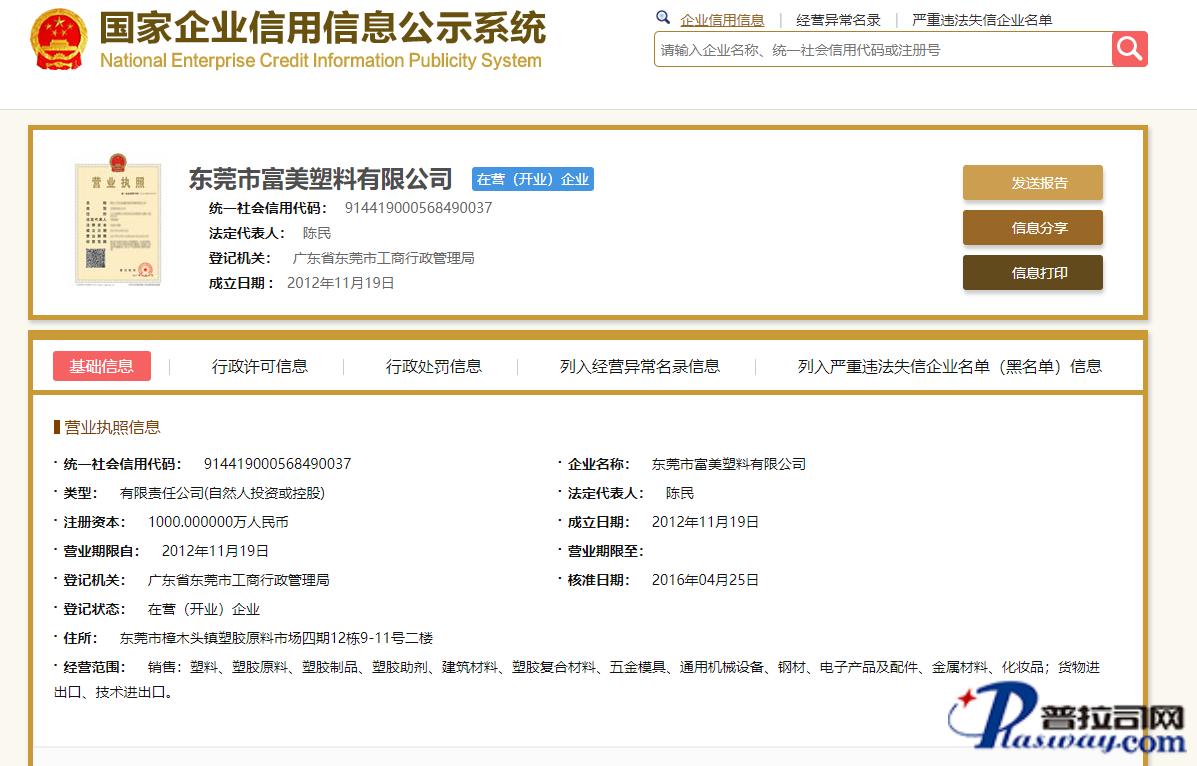Click the 在营（开业）企业 status badge
Screen dimensions: 1197x766
(532, 179)
